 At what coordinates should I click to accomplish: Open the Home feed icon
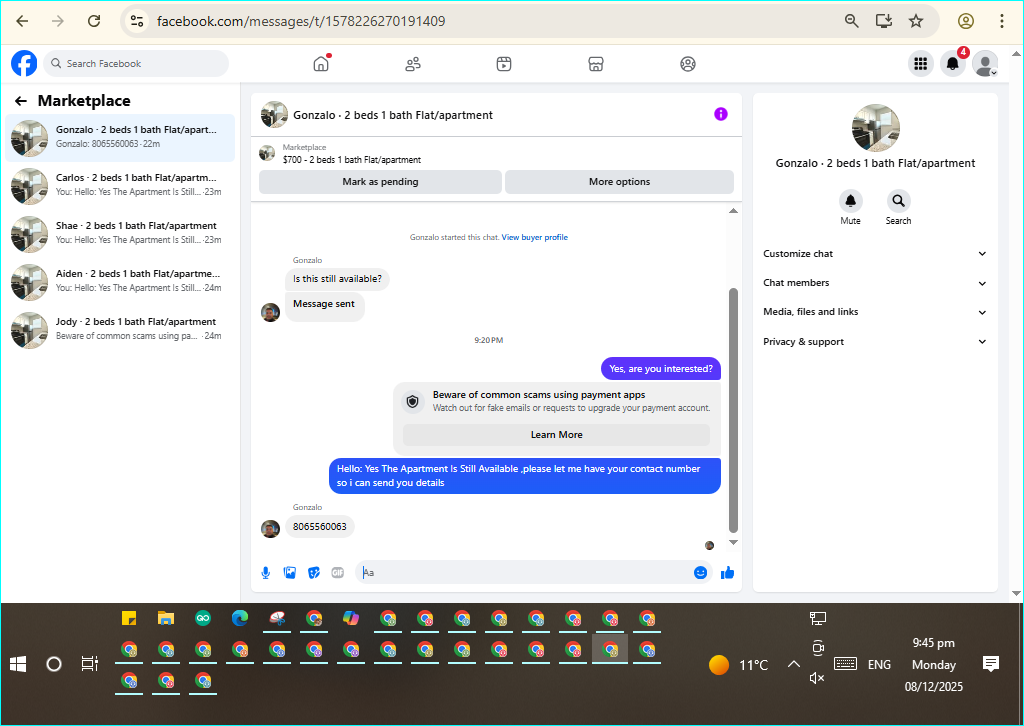321,63
